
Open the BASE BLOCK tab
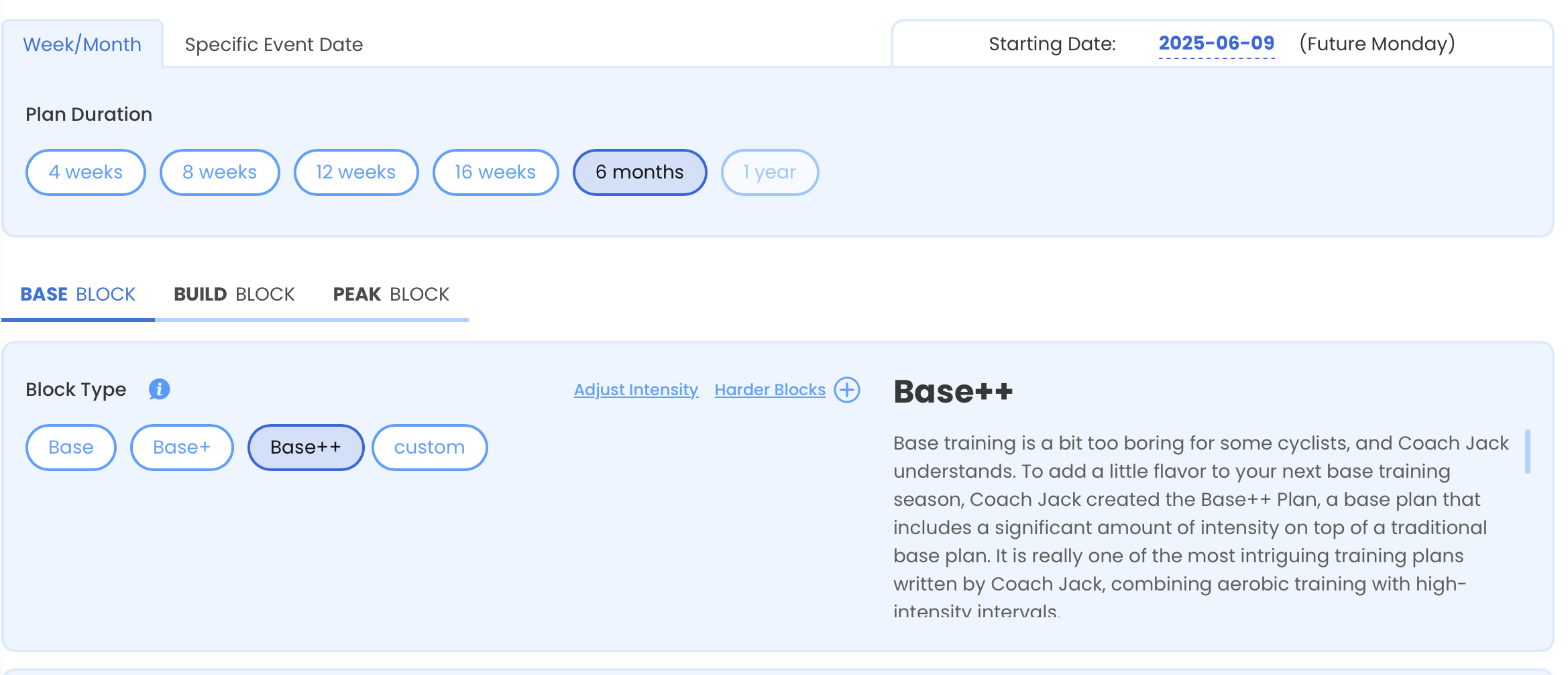coord(78,294)
